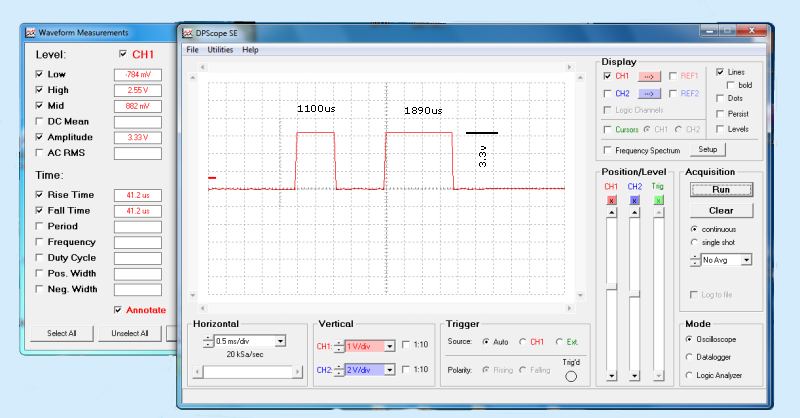Open the No Avg averaging dropdown
The width and height of the screenshot is (800, 418).
coord(746,260)
